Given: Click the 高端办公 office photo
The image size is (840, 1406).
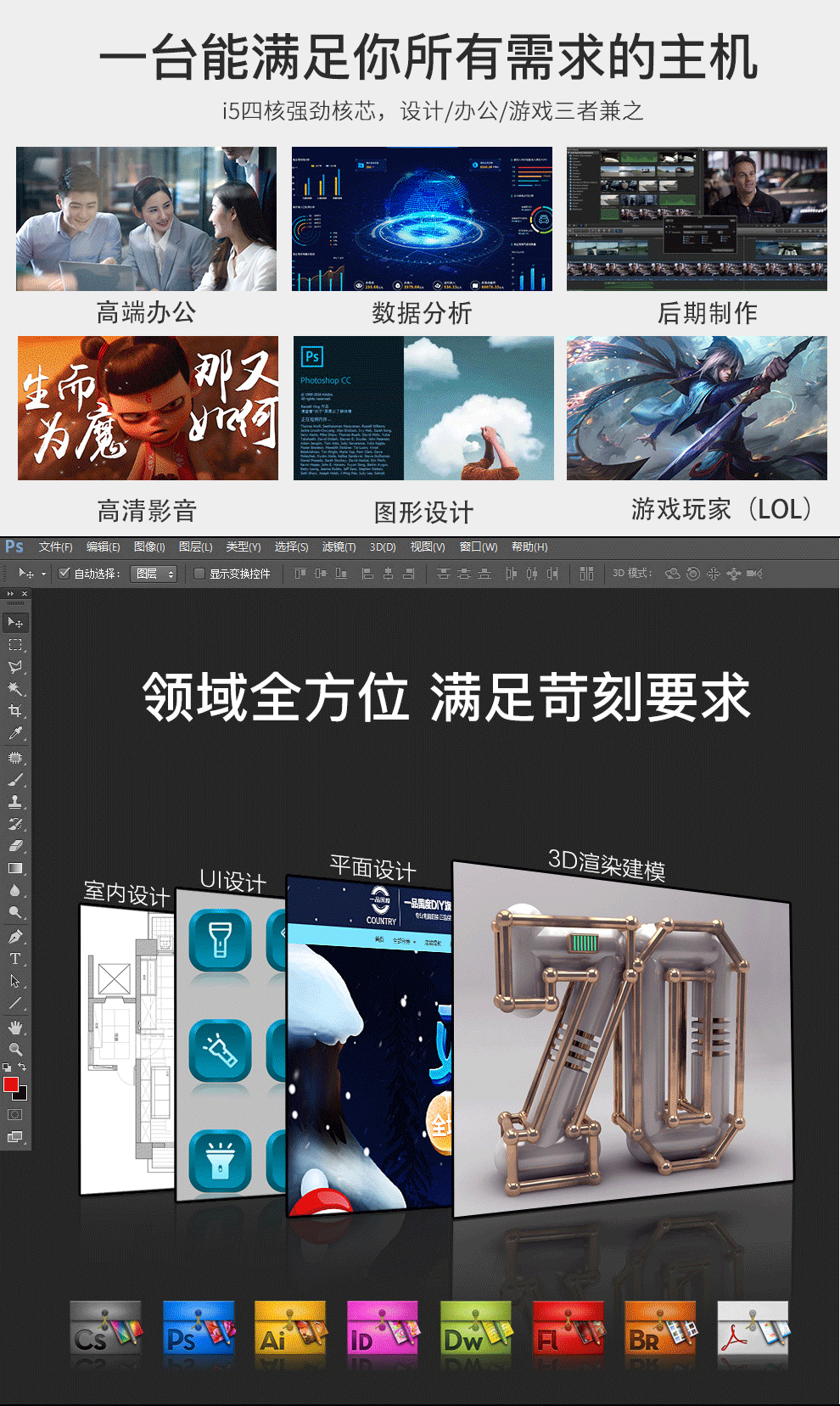Looking at the screenshot, I should pos(146,219).
